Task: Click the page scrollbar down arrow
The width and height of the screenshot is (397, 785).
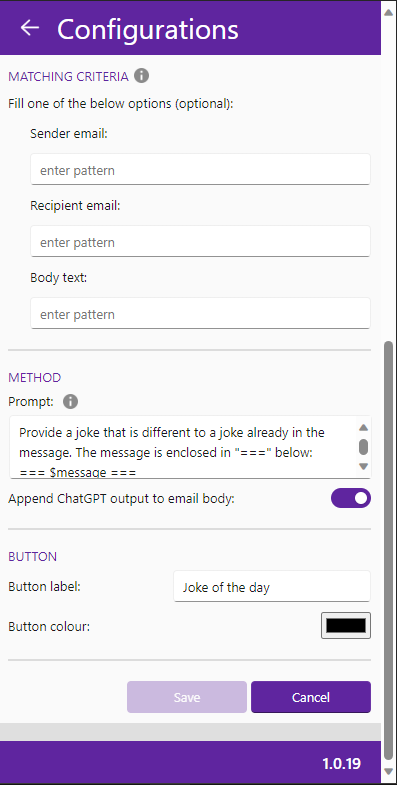Action: (x=388, y=771)
